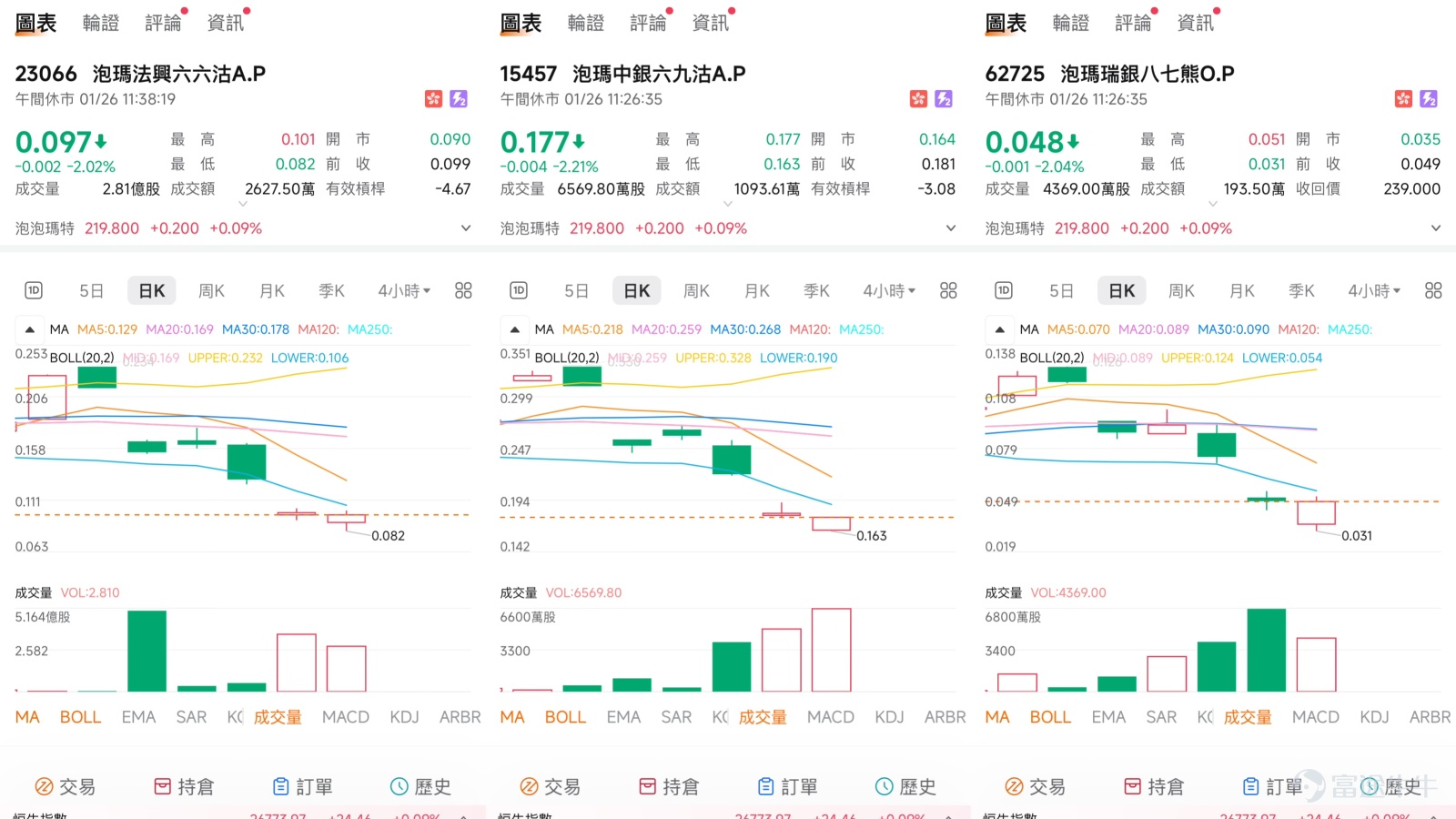This screenshot has width=1456, height=819.
Task: Tap the 0.163 low price label on chart 15457
Action: (872, 536)
